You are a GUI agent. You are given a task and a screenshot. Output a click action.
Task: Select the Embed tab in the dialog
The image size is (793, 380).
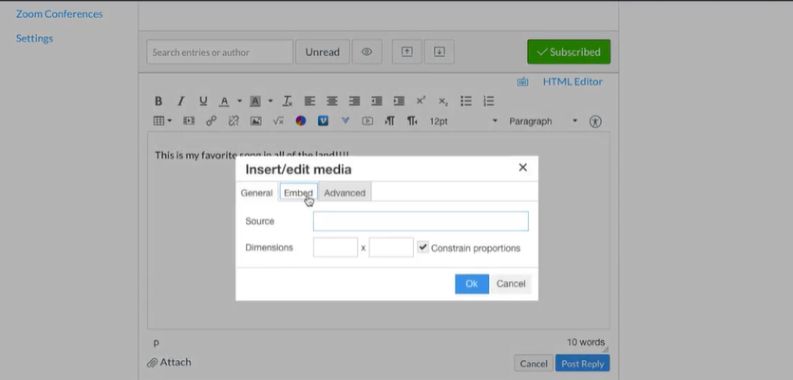[298, 193]
